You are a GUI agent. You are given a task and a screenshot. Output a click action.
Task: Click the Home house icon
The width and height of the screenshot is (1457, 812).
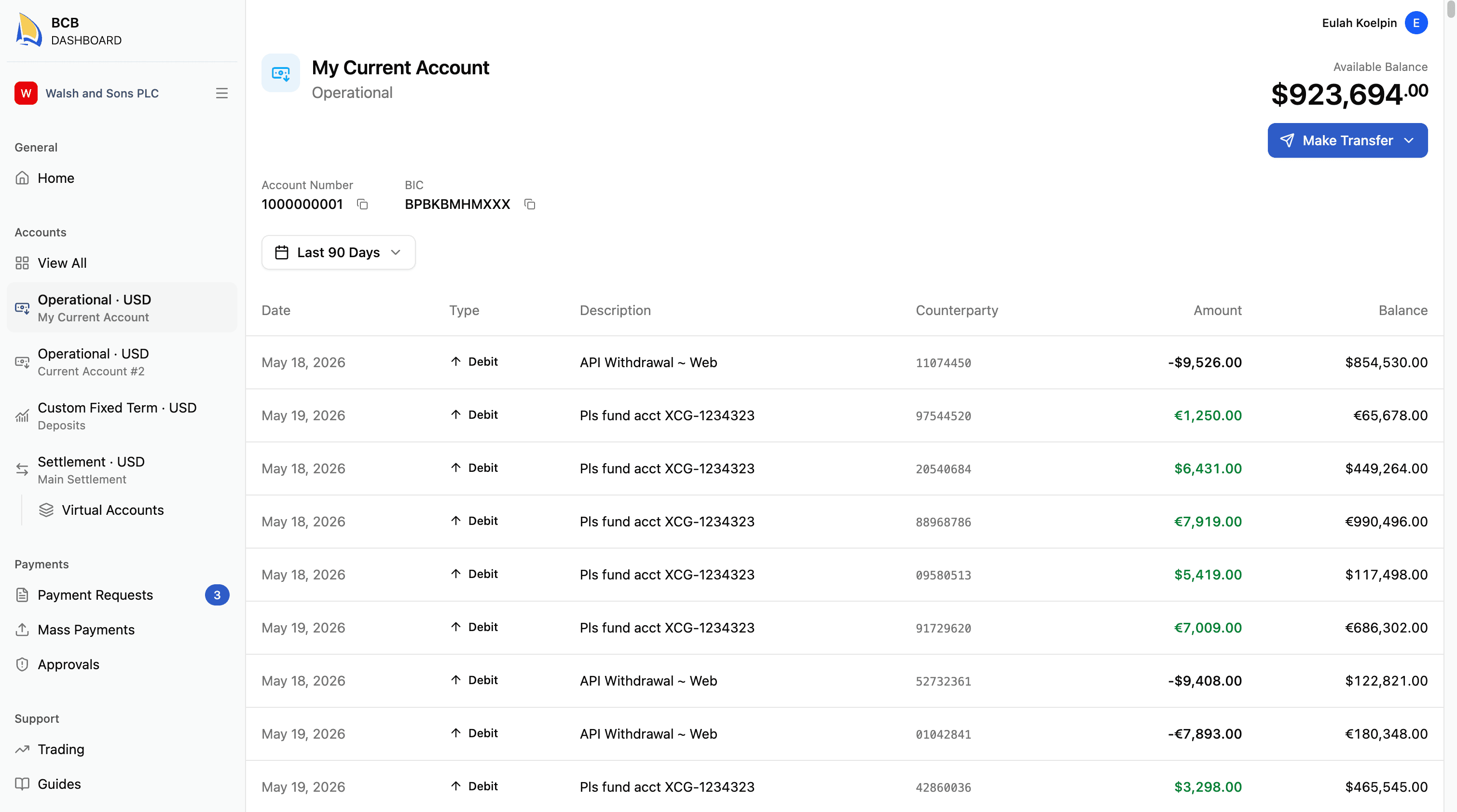[22, 178]
